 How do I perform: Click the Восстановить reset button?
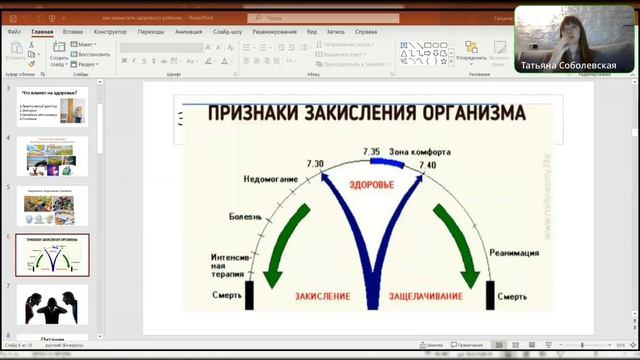pos(90,54)
